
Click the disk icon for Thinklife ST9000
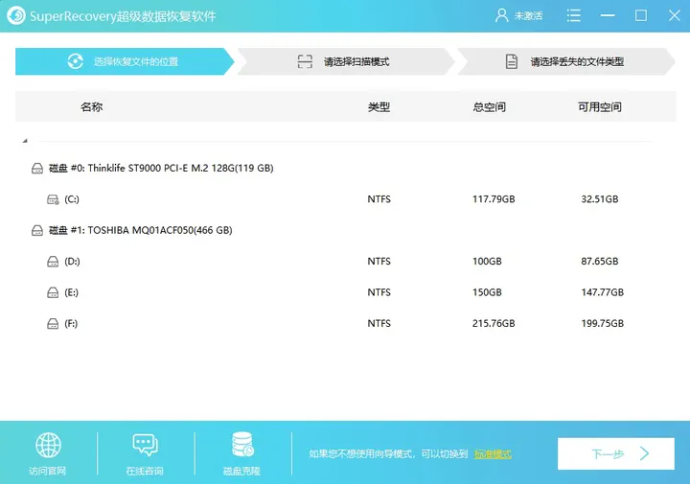coord(37,169)
